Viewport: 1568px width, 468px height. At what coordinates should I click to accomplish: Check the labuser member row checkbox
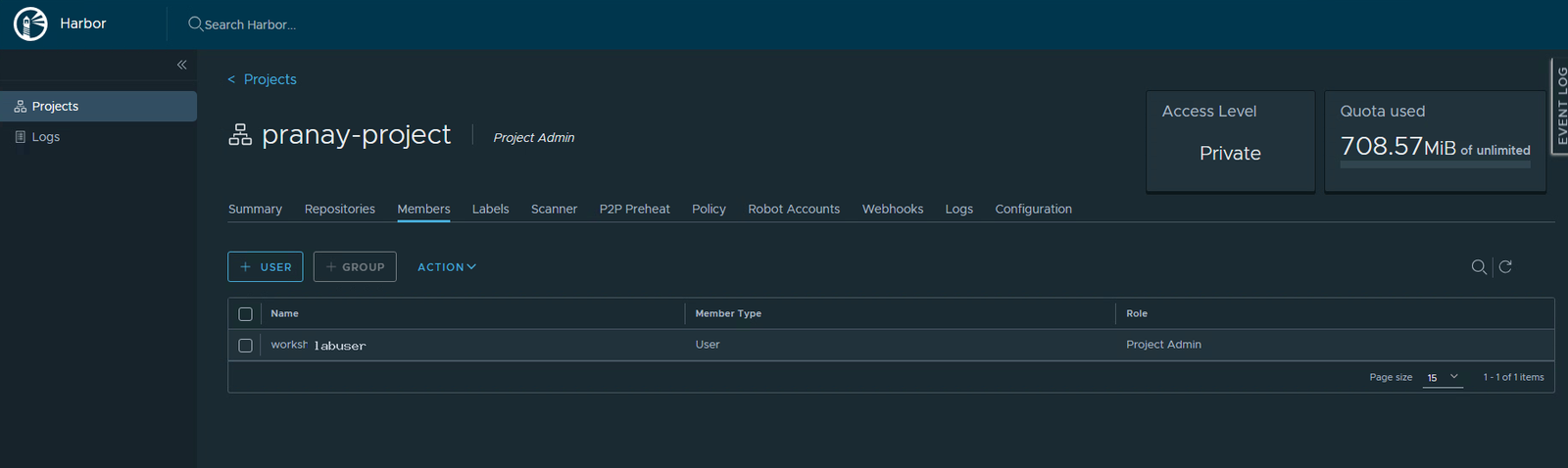pyautogui.click(x=245, y=346)
